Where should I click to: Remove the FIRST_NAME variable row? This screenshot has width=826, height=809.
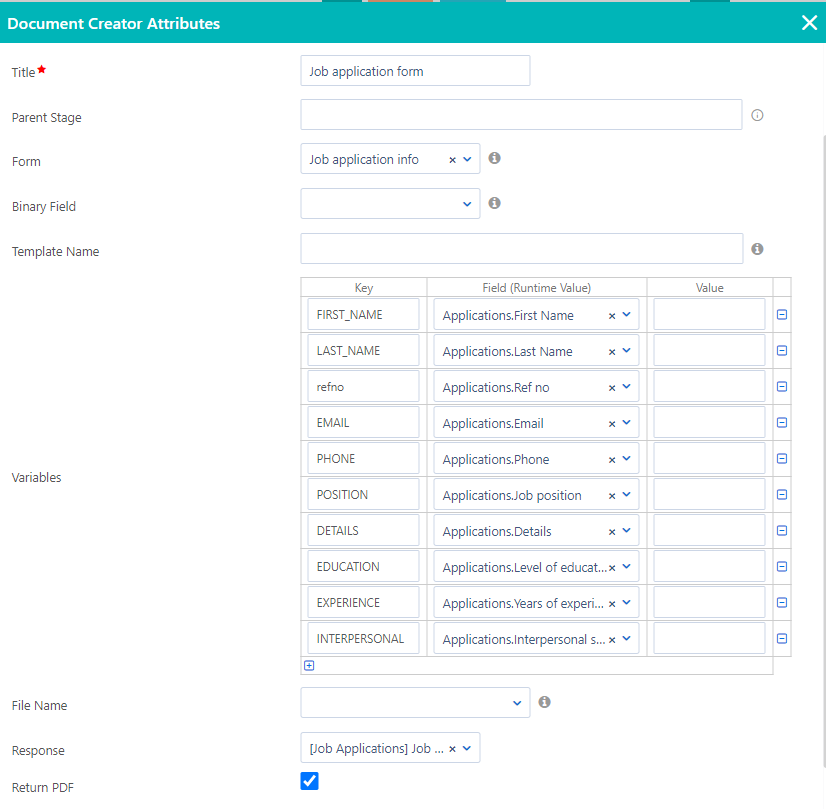coord(781,314)
